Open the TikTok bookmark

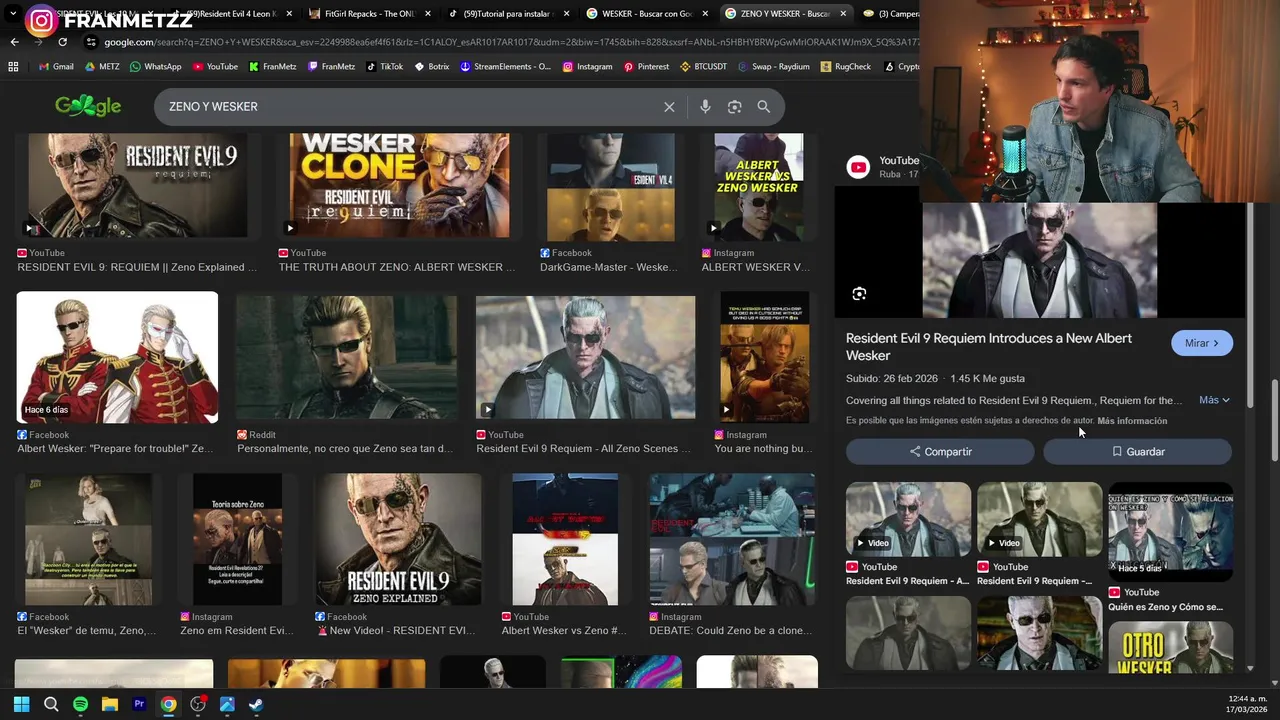tap(385, 67)
